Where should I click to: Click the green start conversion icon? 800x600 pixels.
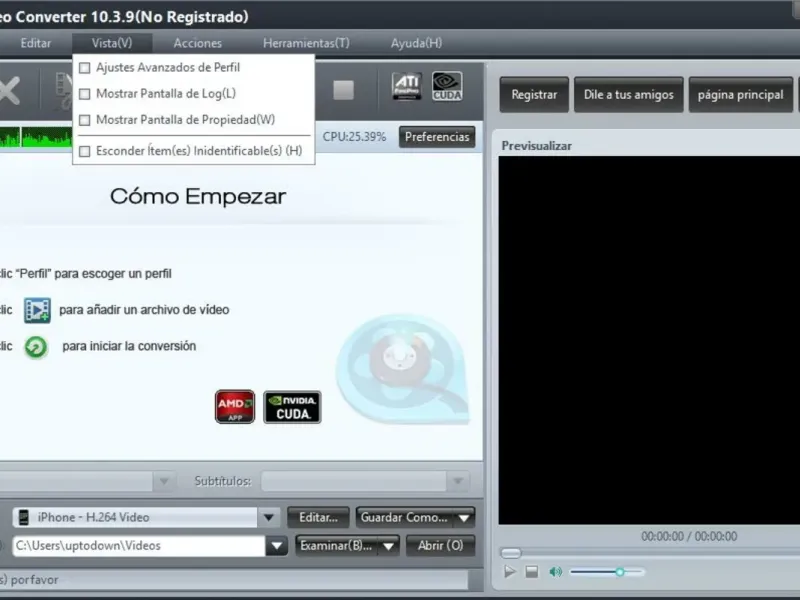click(x=36, y=347)
